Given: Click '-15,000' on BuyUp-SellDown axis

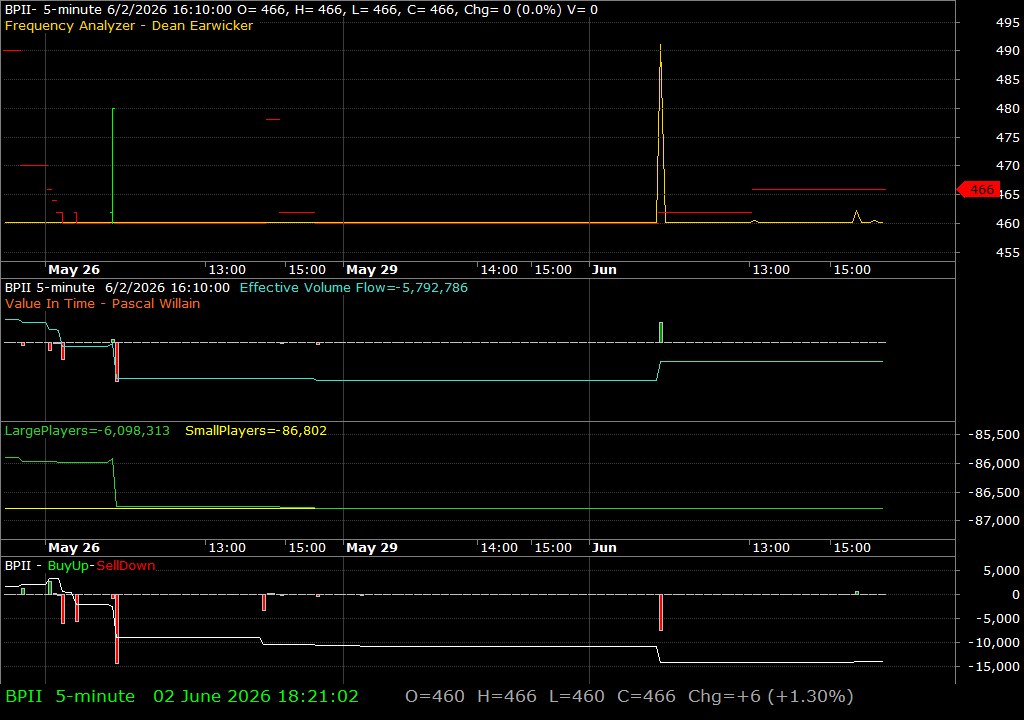Looking at the screenshot, I should 993,666.
